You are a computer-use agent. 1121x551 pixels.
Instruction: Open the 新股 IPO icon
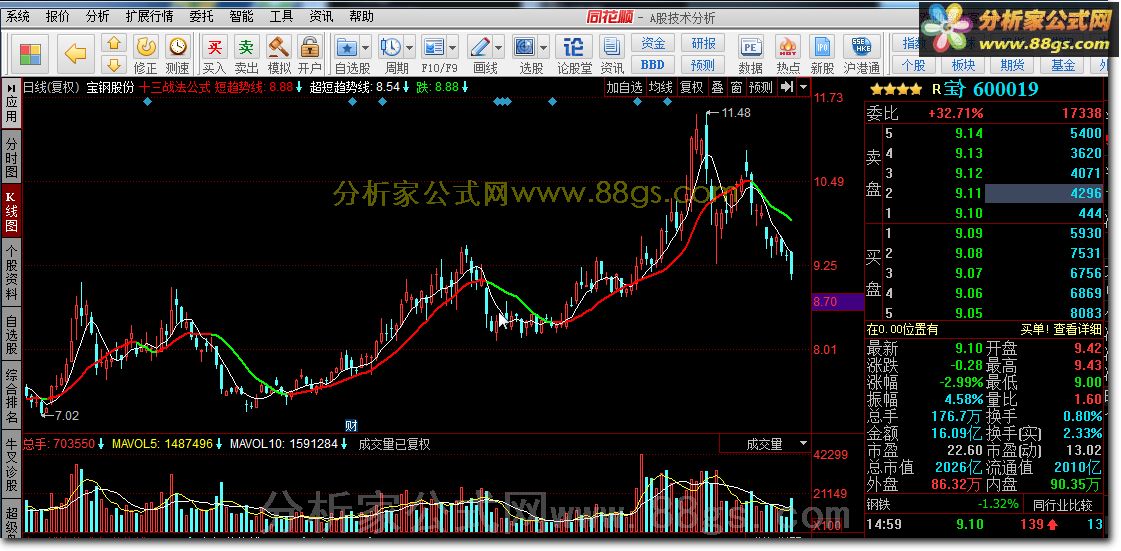822,54
